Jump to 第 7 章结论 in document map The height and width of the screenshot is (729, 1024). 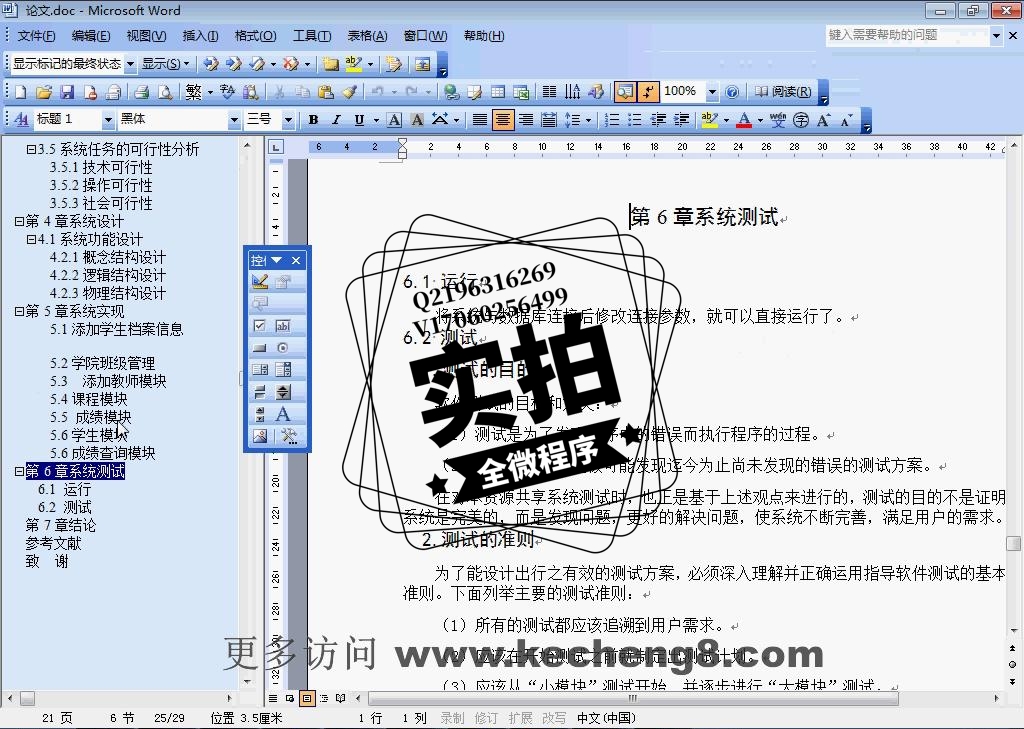(x=60, y=525)
